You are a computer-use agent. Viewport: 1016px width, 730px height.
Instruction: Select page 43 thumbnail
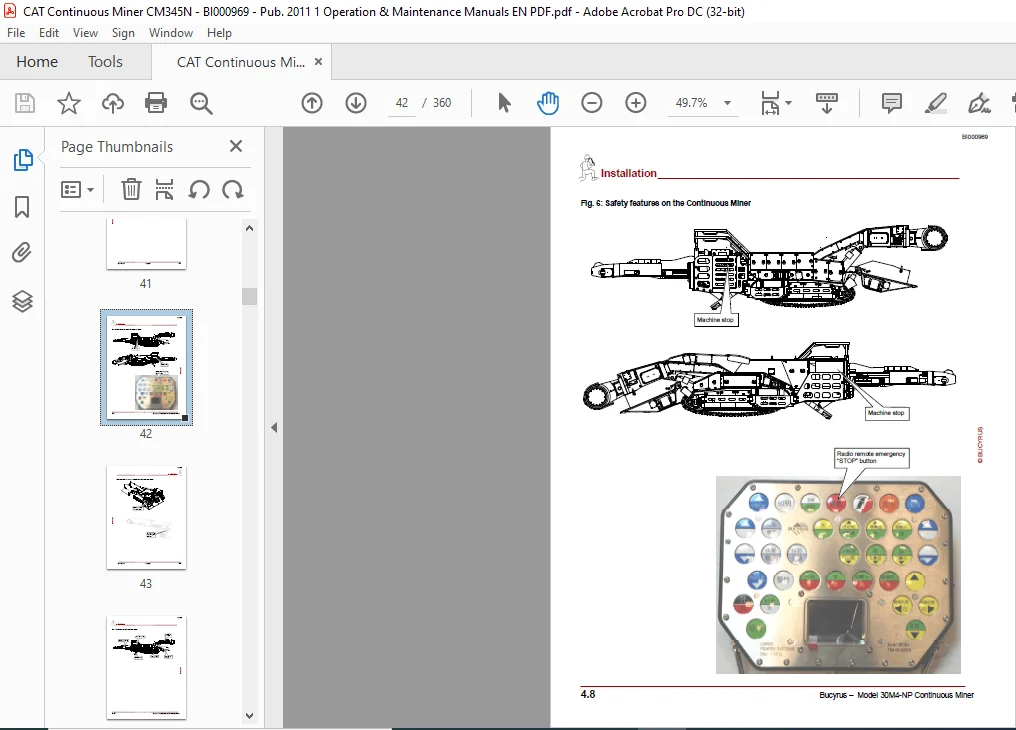[x=146, y=518]
